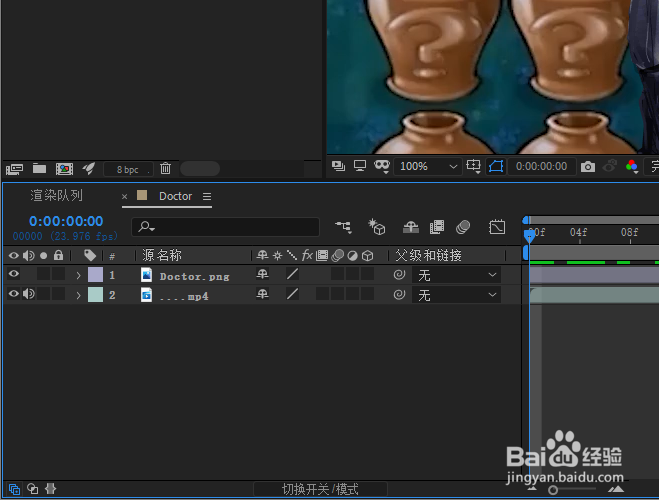Image resolution: width=659 pixels, height=500 pixels.
Task: Expand or collapse in/out/duration pane
Action: (x=50, y=489)
